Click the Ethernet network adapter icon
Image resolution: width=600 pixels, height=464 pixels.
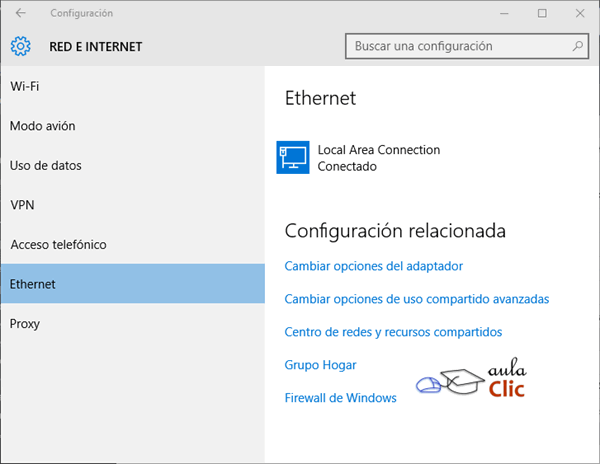pyautogui.click(x=292, y=158)
